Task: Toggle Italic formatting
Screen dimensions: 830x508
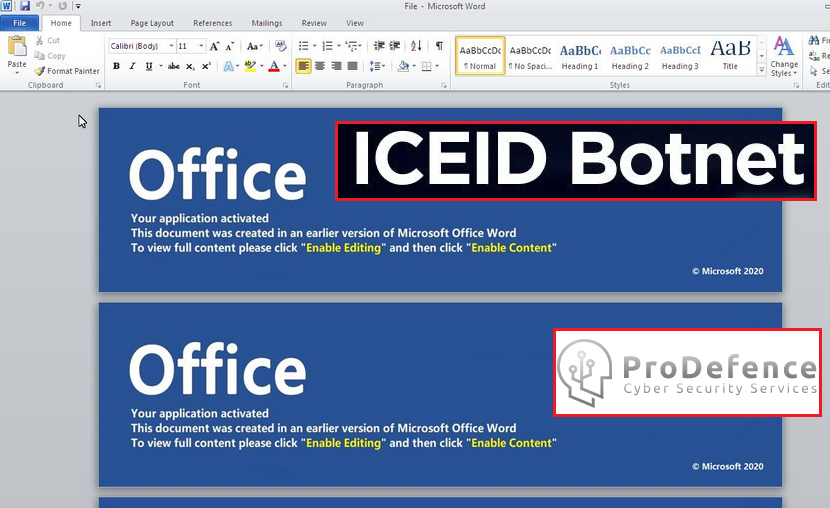Action: tap(132, 66)
